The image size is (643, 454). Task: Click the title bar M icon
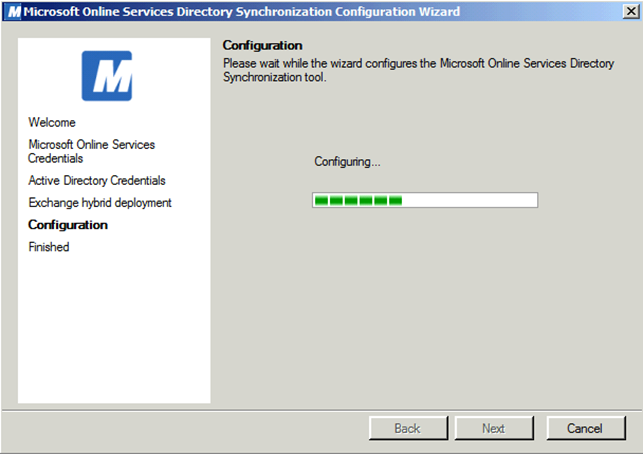coord(14,11)
